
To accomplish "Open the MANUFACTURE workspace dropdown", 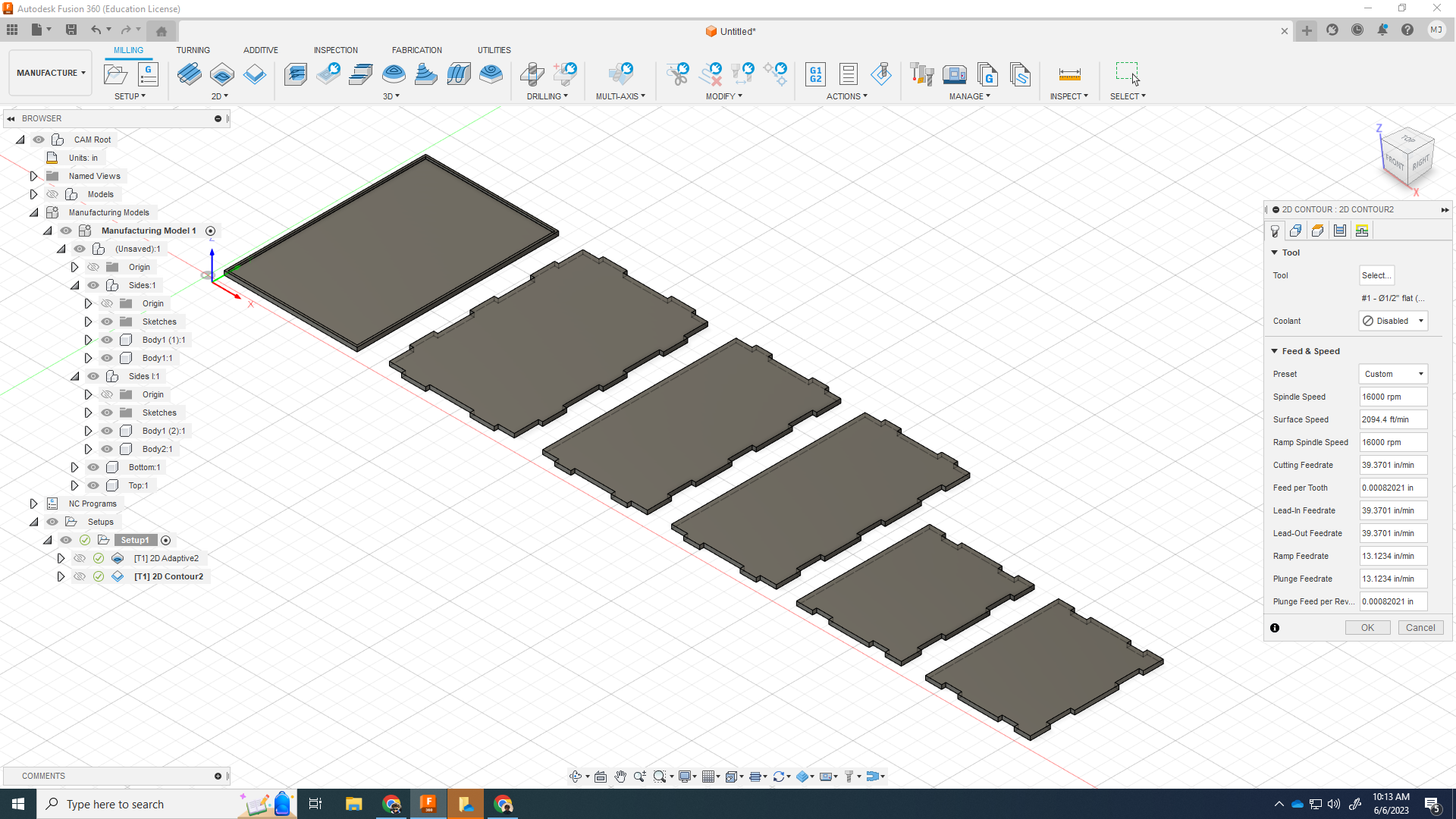I will click(51, 73).
